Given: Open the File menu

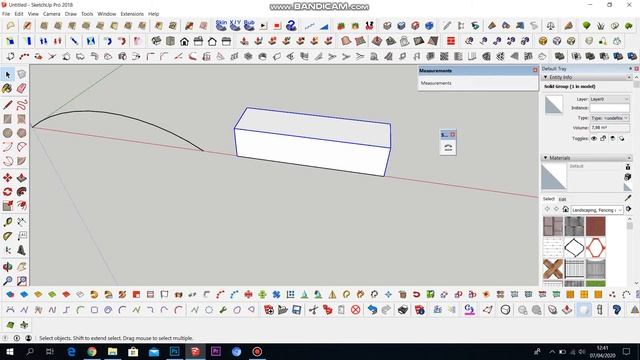Looking at the screenshot, I should pos(6,14).
